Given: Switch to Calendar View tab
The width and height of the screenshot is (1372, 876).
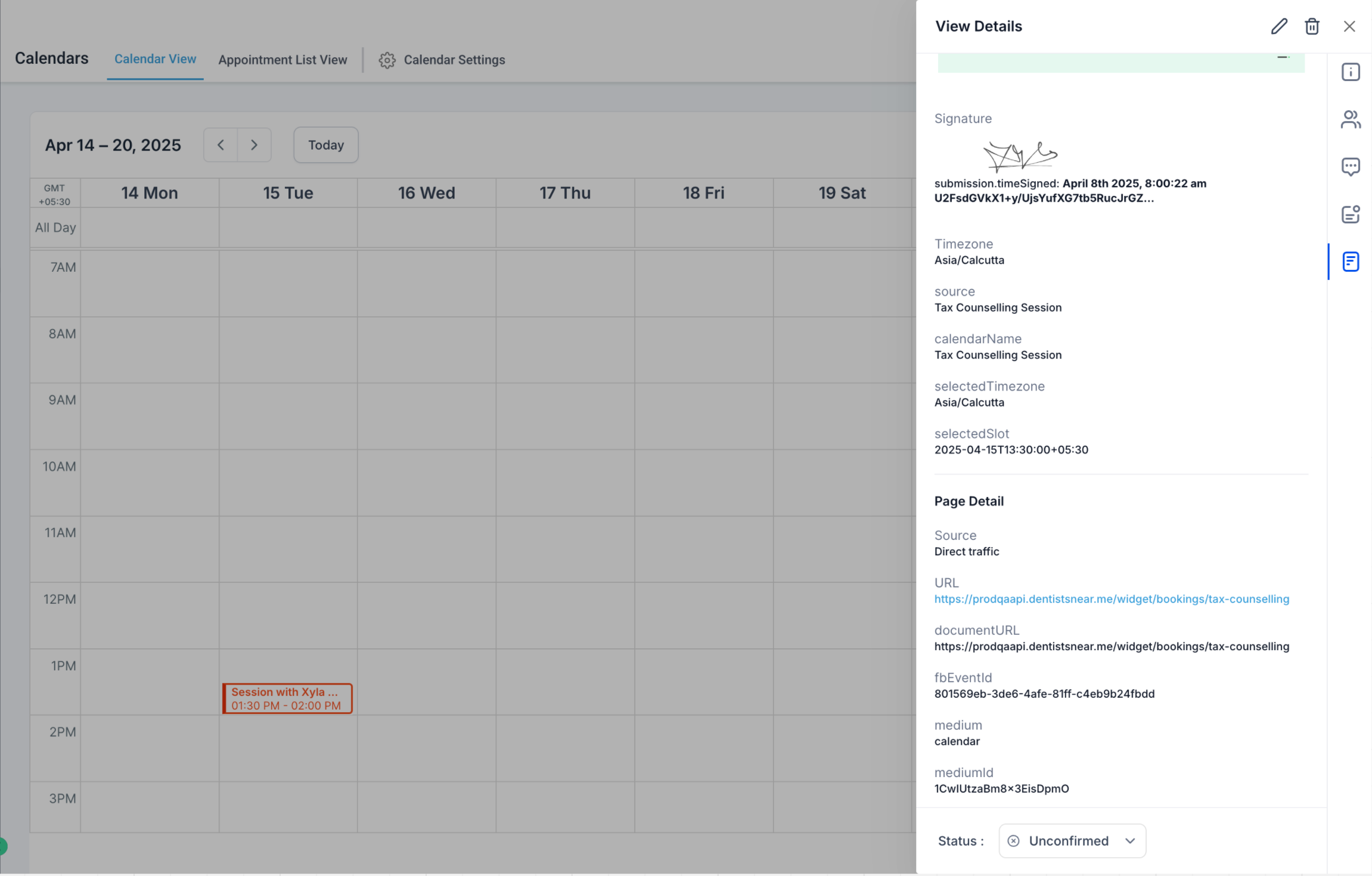Looking at the screenshot, I should click(x=155, y=59).
